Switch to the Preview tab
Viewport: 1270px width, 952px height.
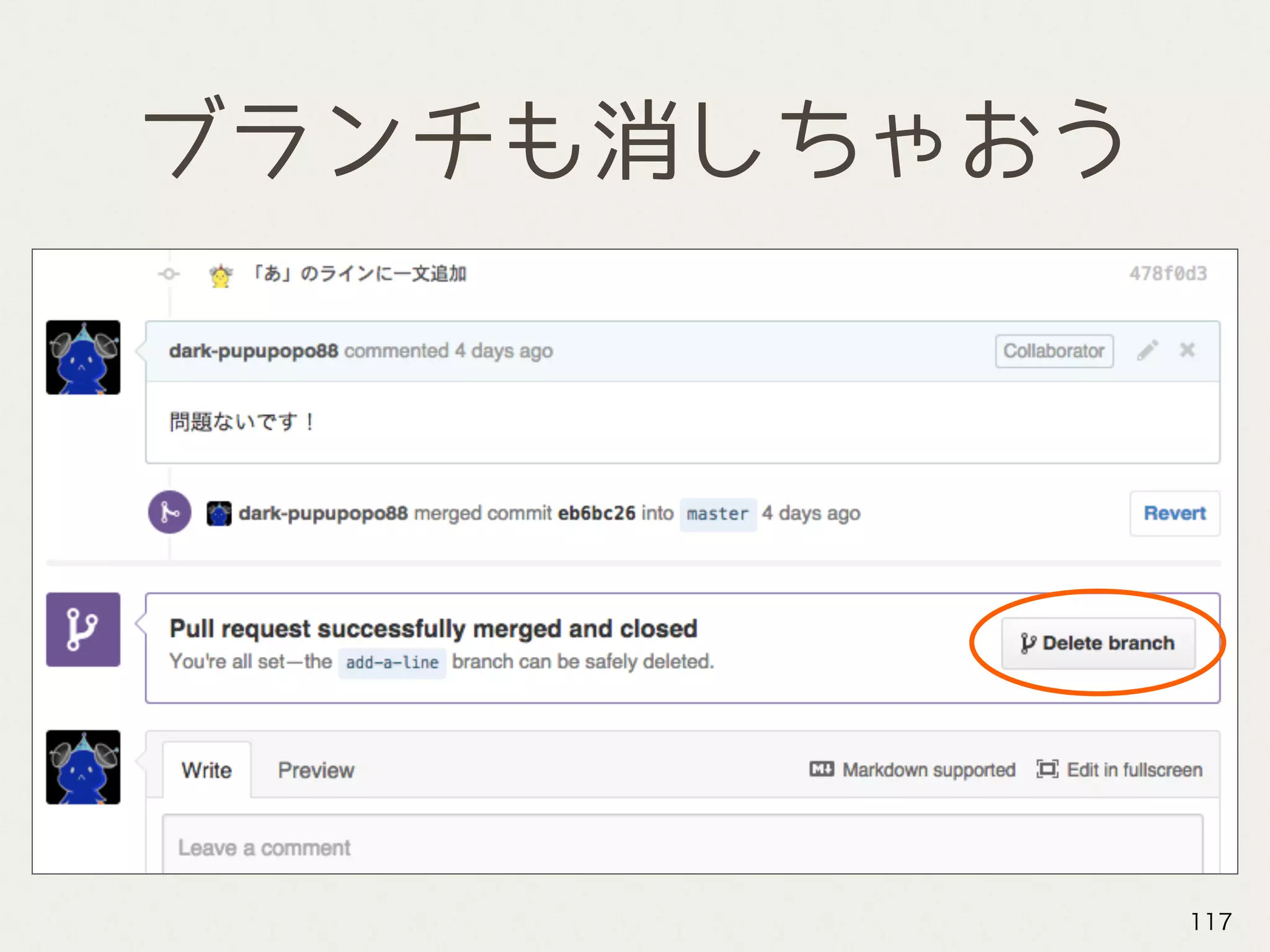point(316,770)
